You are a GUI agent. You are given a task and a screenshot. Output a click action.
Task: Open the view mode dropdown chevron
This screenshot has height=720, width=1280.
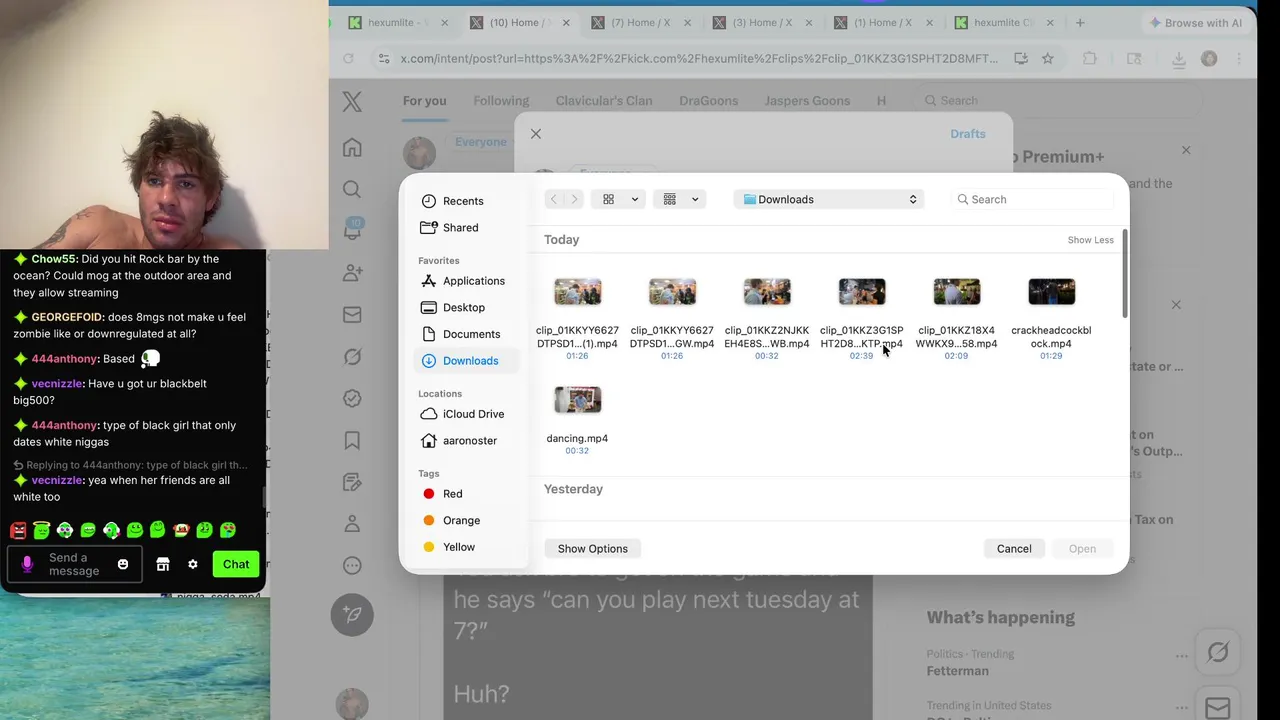pos(634,200)
